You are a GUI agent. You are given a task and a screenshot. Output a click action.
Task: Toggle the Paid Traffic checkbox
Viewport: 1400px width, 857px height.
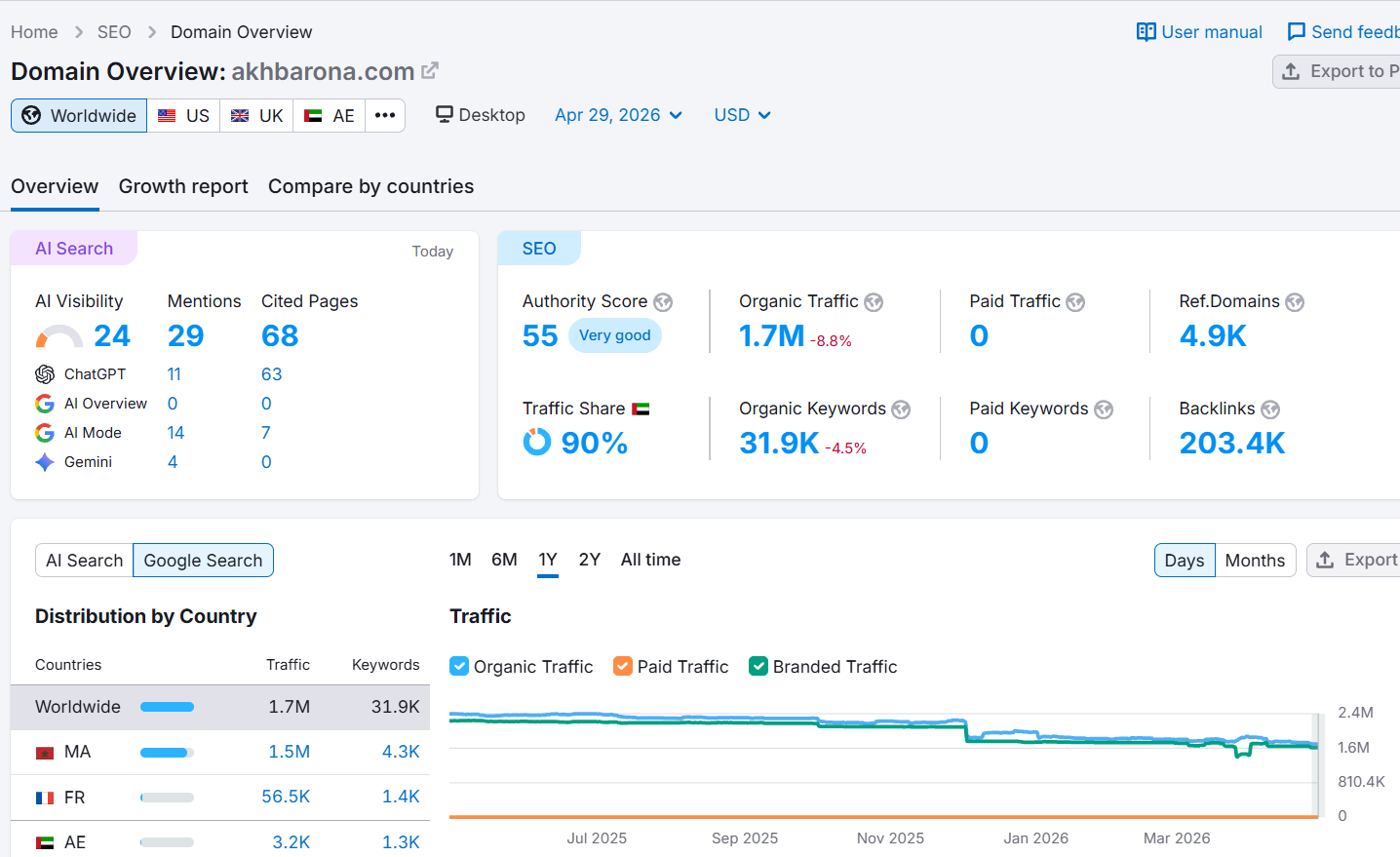(x=623, y=666)
